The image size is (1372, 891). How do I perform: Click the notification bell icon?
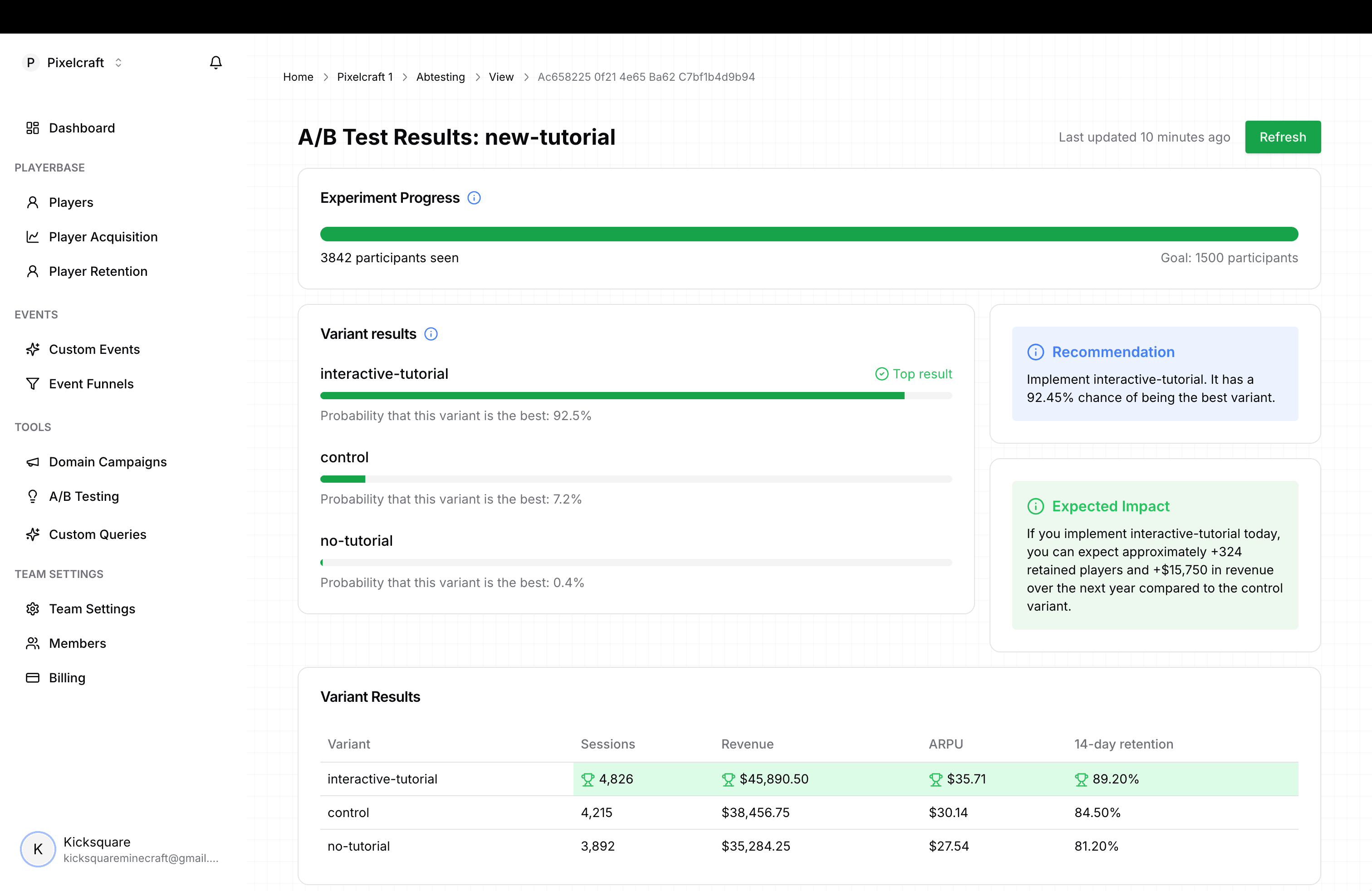coord(216,62)
